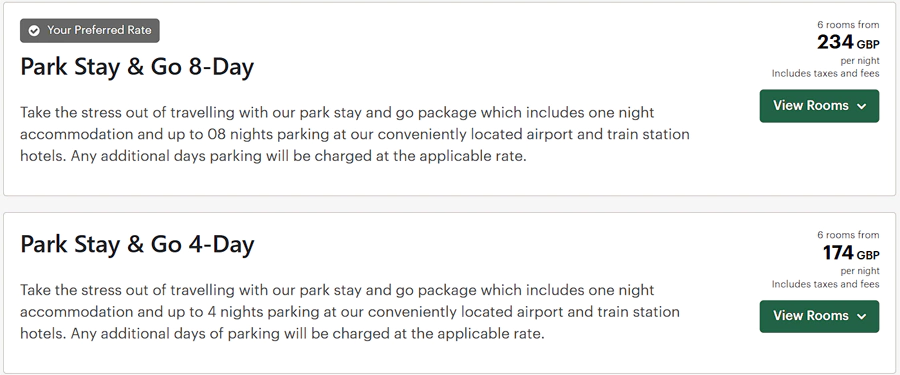
Task: Click the GBP currency label beside 174
Action: pyautogui.click(x=868, y=254)
